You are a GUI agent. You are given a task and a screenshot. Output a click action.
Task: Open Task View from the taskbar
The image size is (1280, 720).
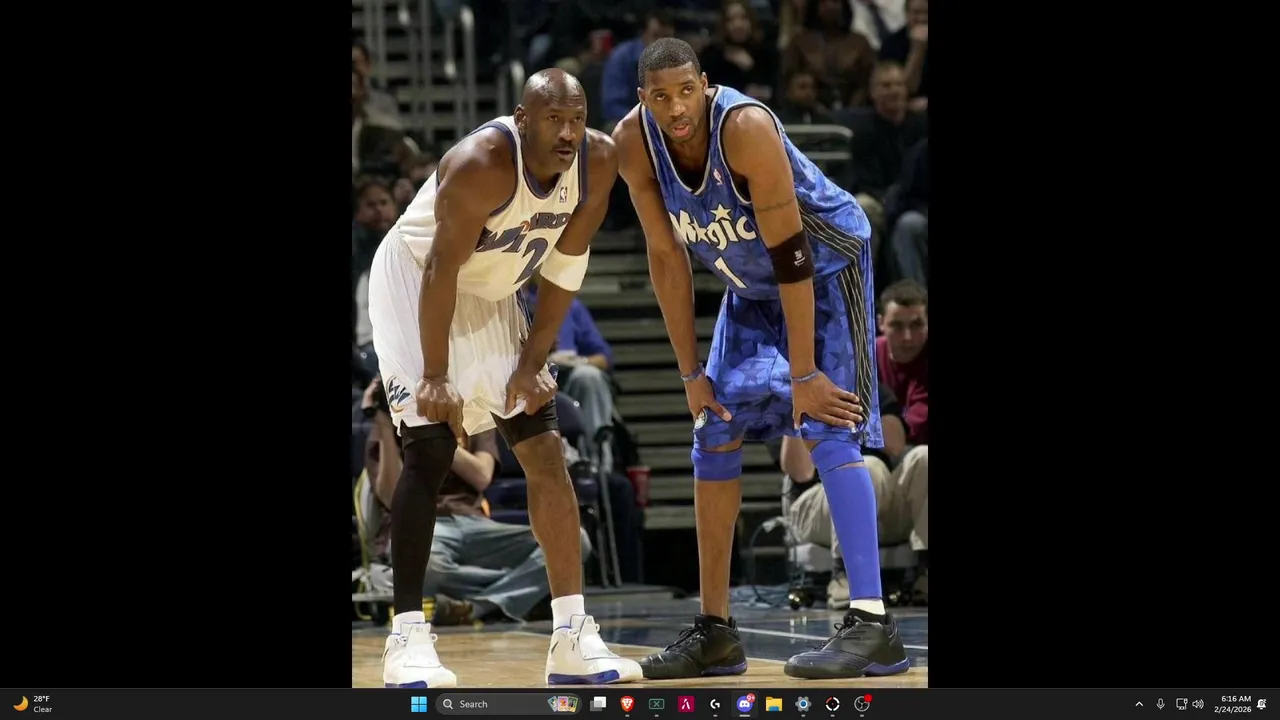pos(598,704)
